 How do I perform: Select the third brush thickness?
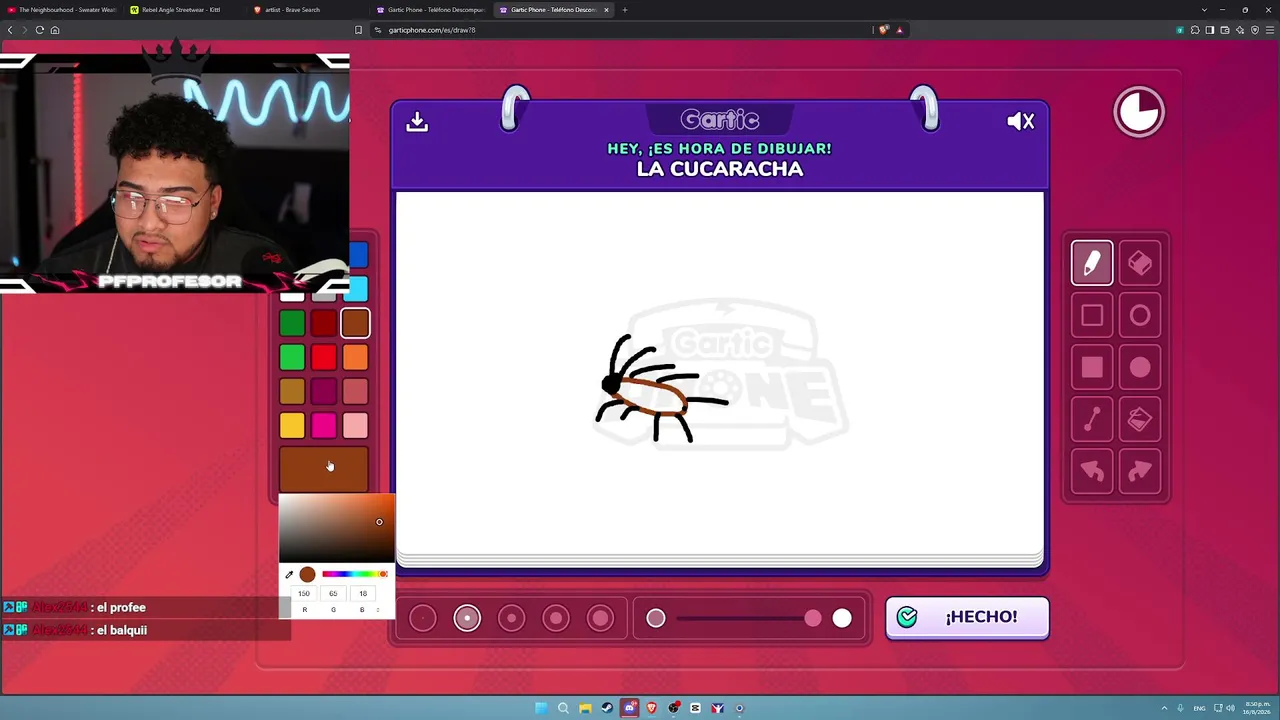coord(511,618)
